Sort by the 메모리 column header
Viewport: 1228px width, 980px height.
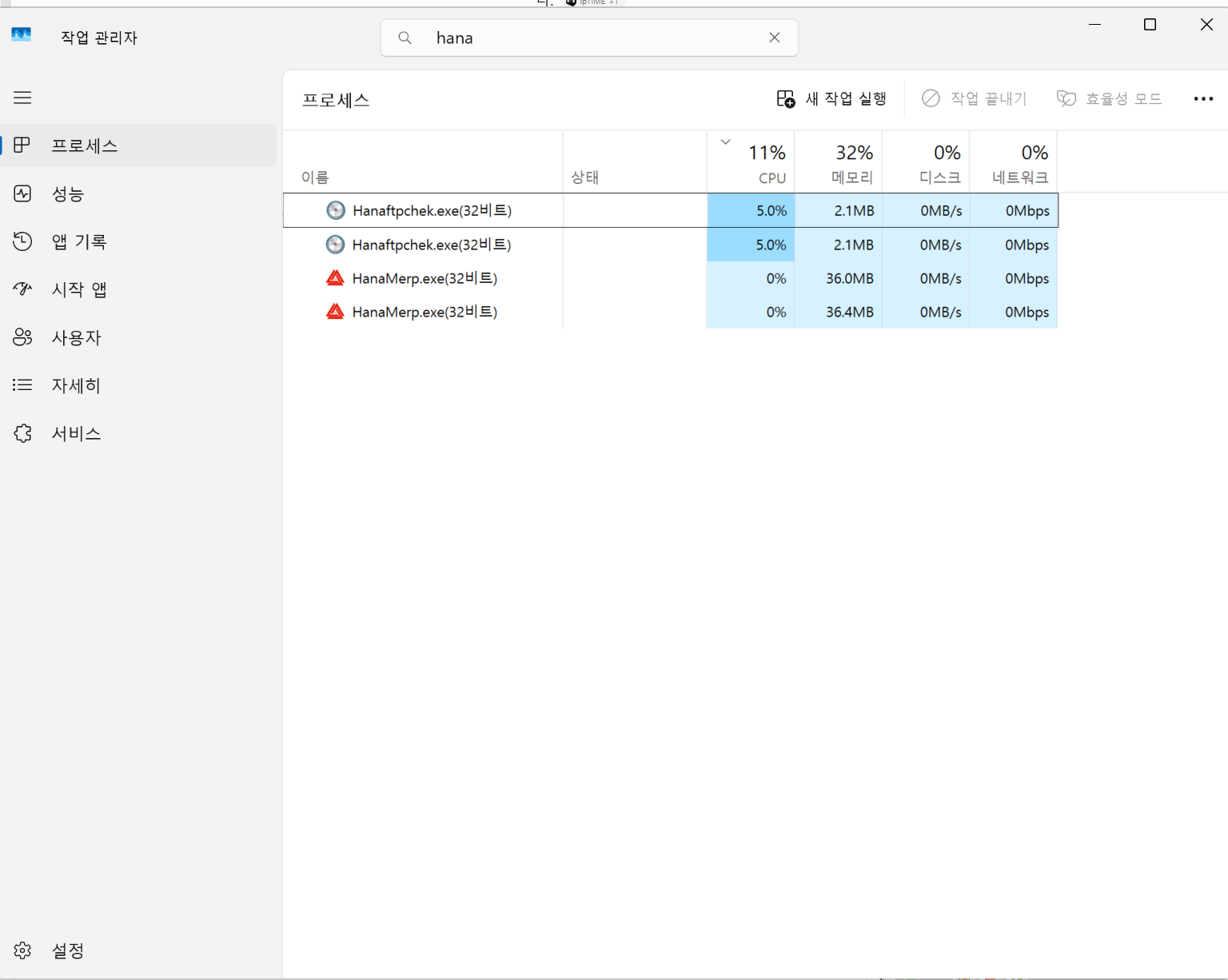(x=839, y=161)
